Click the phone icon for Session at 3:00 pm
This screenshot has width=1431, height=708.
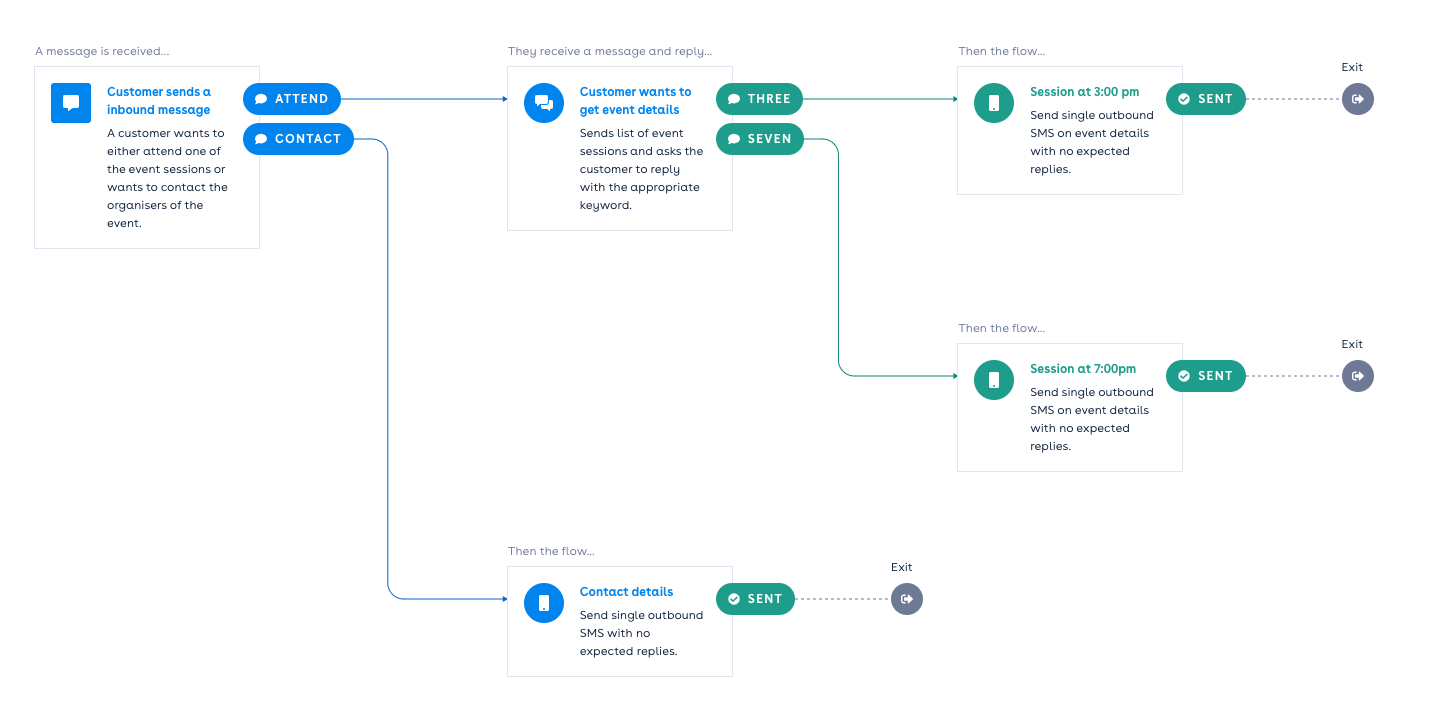point(994,103)
